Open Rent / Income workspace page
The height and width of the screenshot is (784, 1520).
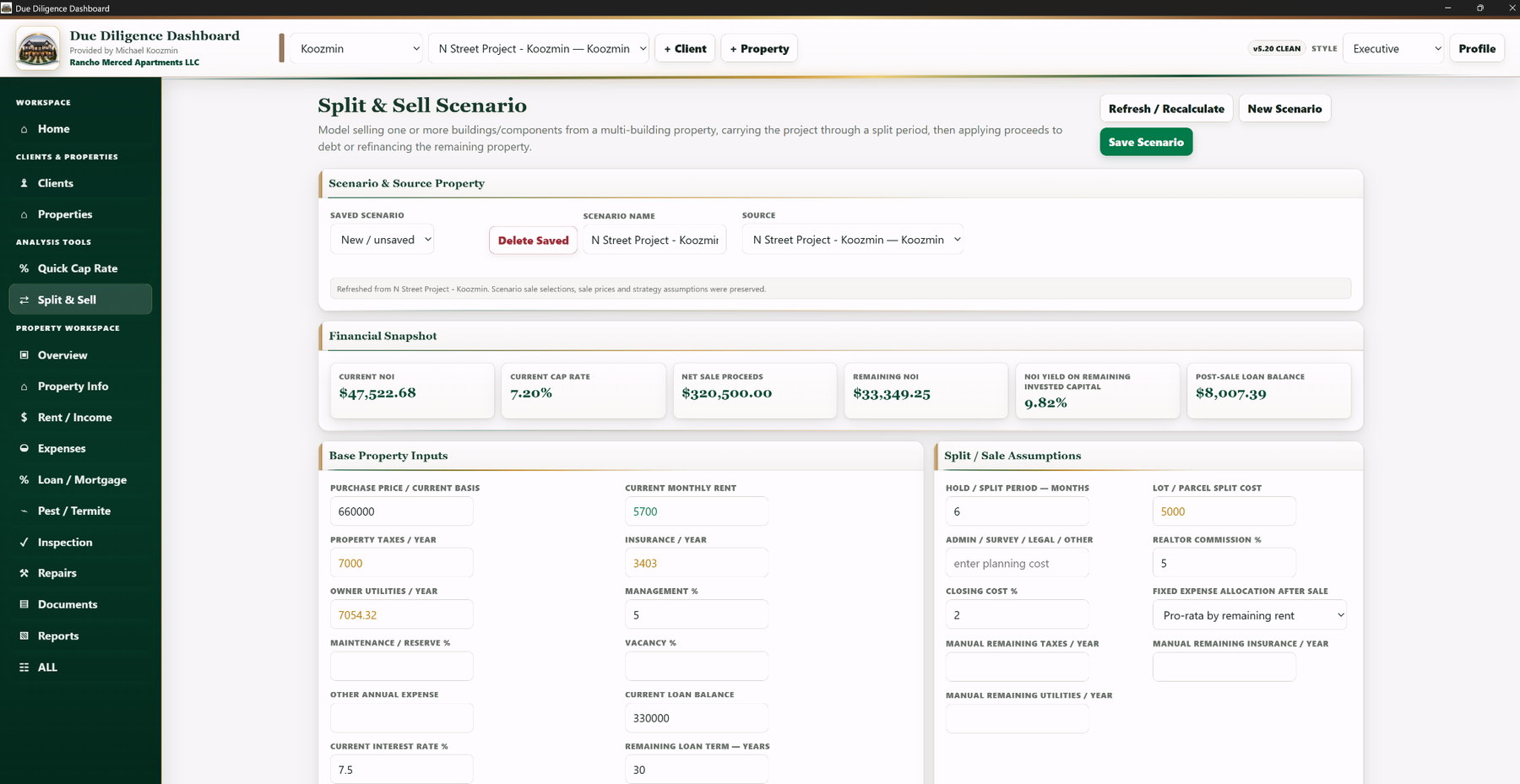point(80,418)
